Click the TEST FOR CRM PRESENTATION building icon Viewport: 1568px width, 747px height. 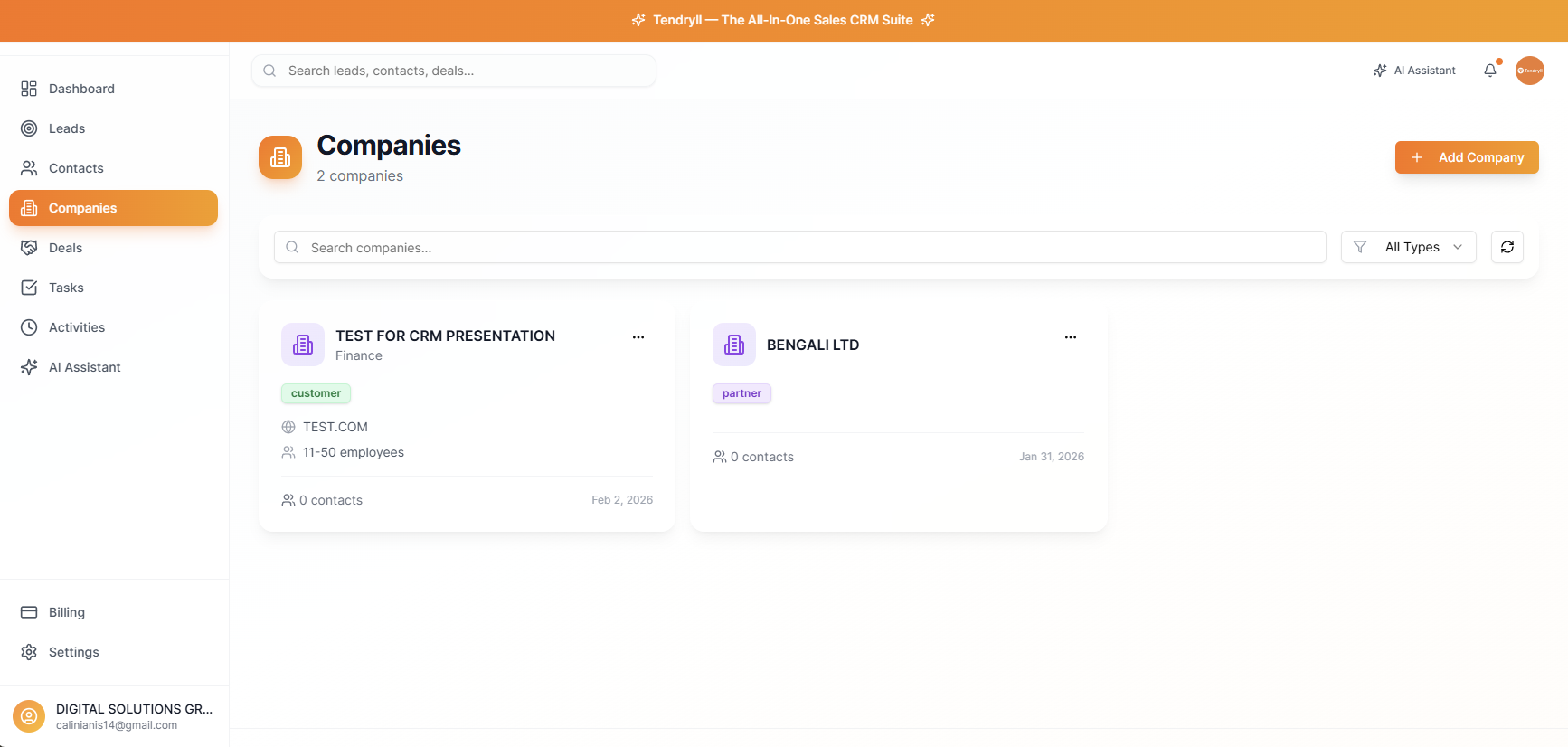pyautogui.click(x=303, y=345)
